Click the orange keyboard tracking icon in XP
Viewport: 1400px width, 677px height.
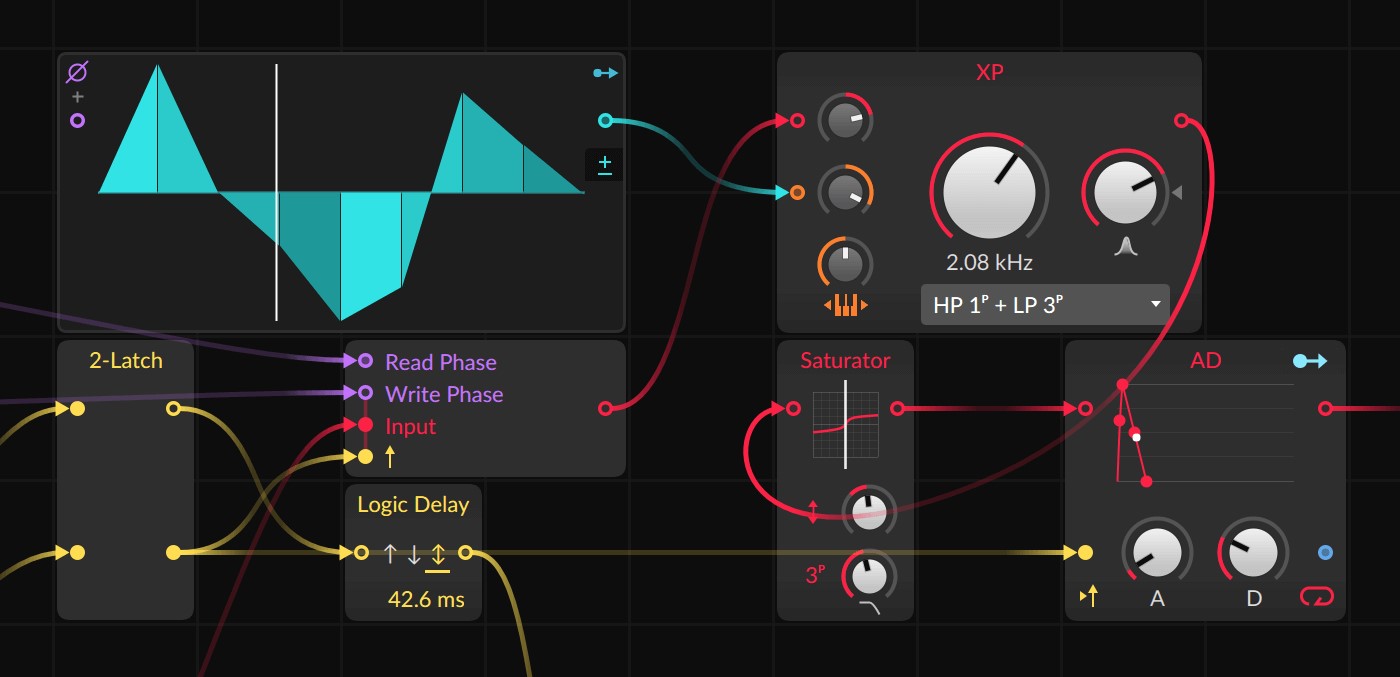pos(845,306)
